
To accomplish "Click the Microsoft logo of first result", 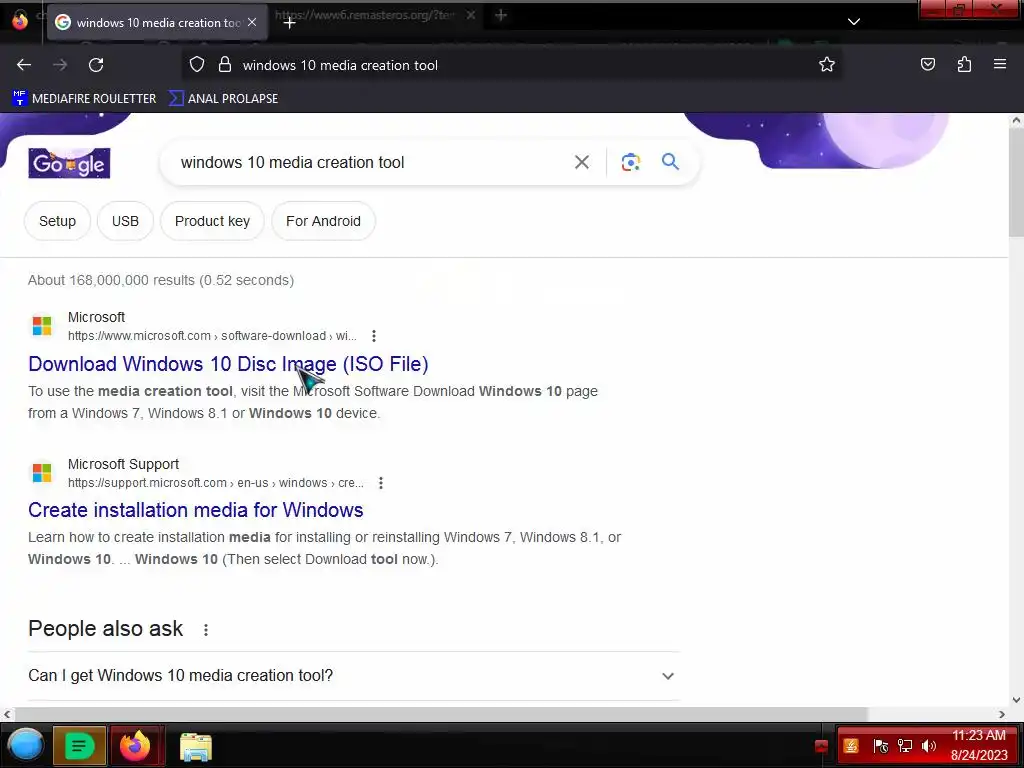I will pyautogui.click(x=42, y=325).
